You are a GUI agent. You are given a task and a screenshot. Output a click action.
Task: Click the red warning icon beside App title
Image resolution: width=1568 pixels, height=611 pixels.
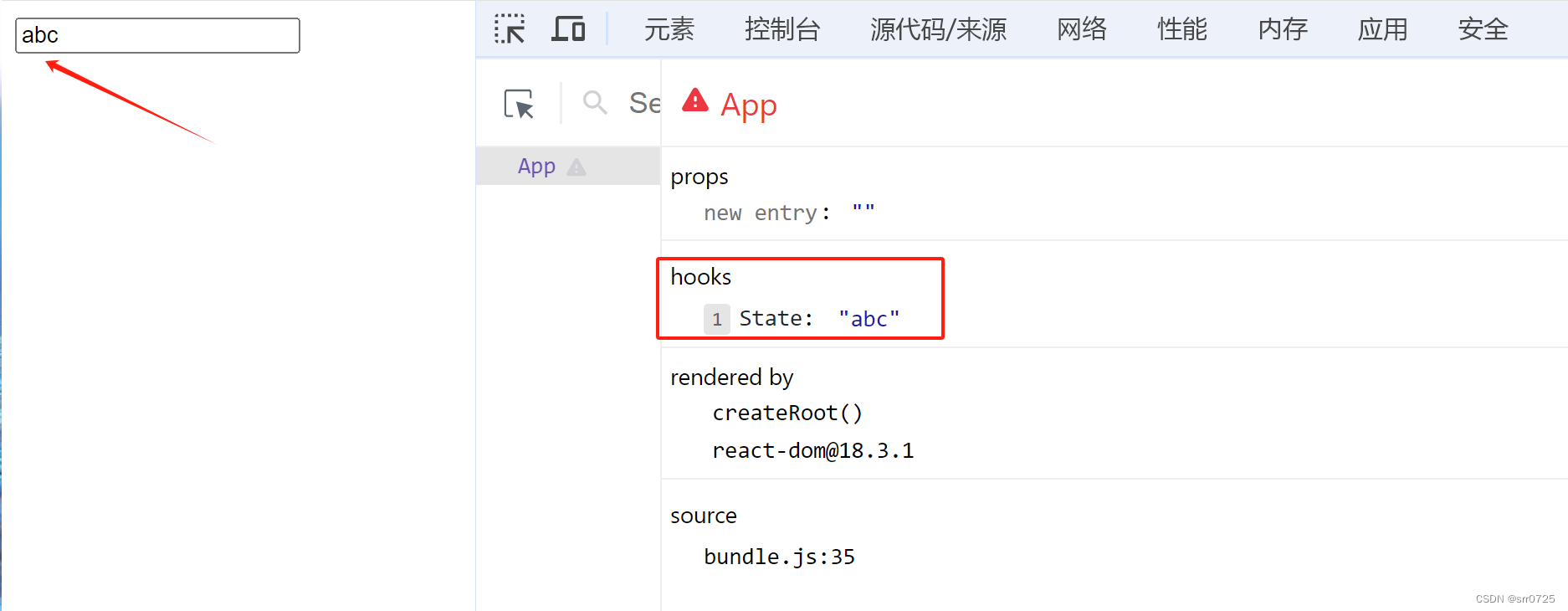tap(695, 100)
